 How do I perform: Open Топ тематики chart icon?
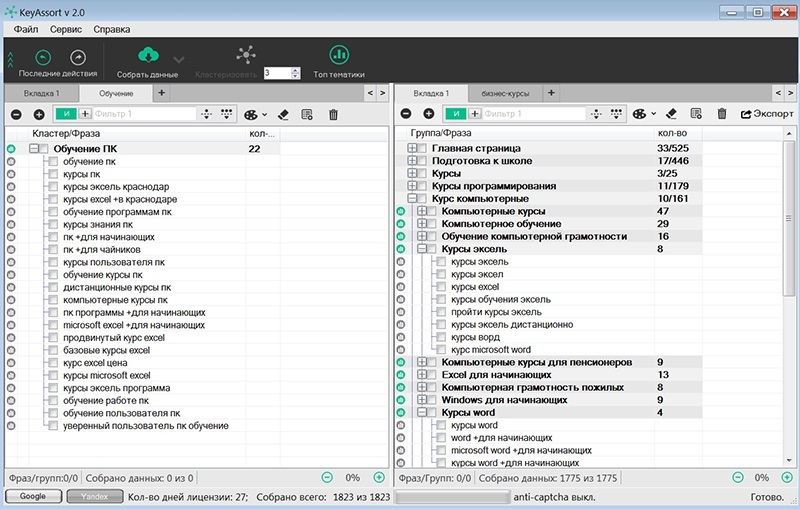coord(339,55)
